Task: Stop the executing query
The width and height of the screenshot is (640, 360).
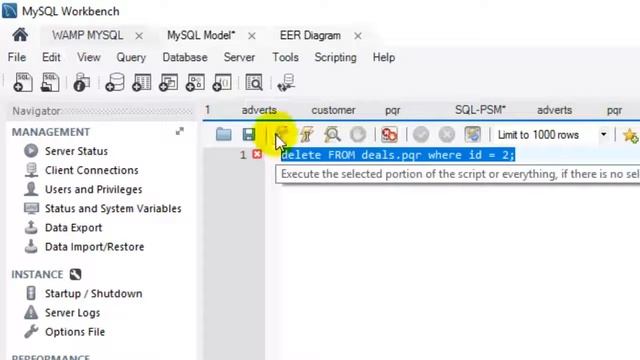Action: click(358, 134)
